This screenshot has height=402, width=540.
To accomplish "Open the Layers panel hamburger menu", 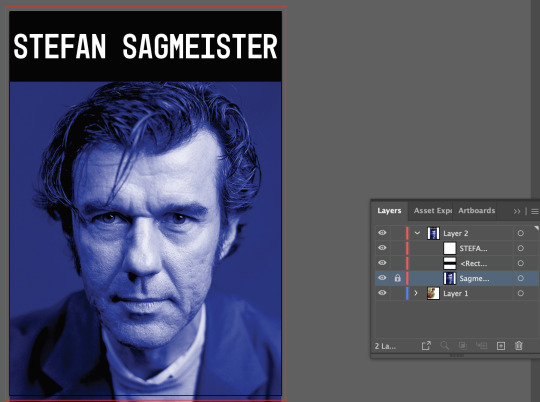I will (x=534, y=211).
